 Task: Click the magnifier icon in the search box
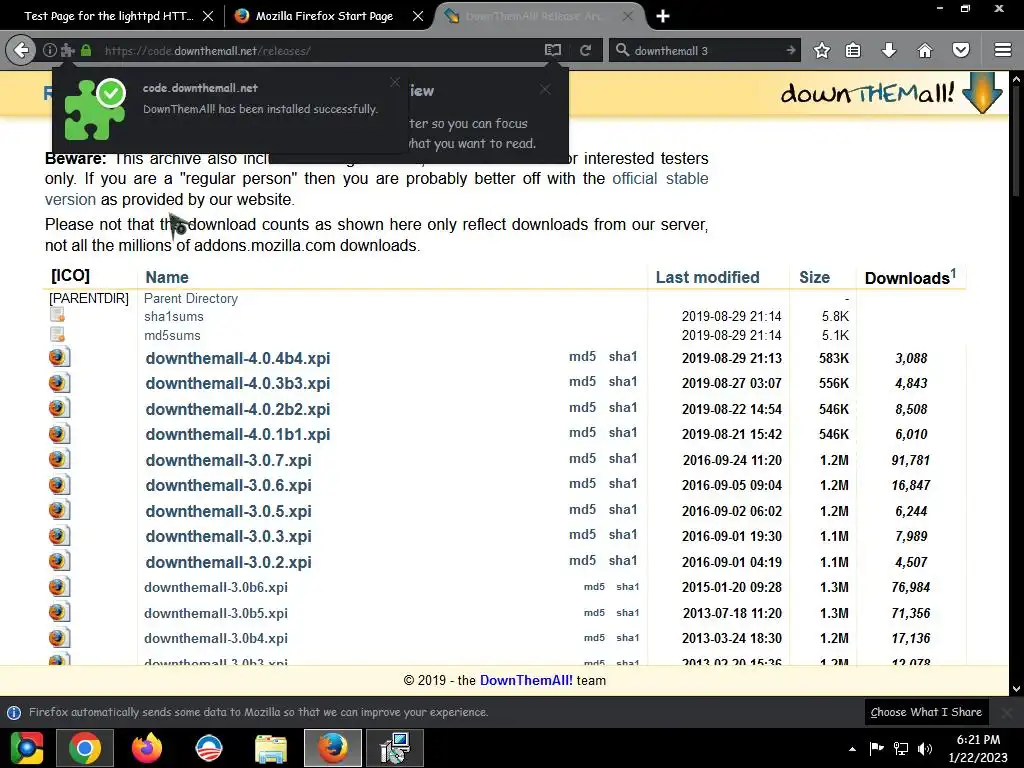[622, 50]
